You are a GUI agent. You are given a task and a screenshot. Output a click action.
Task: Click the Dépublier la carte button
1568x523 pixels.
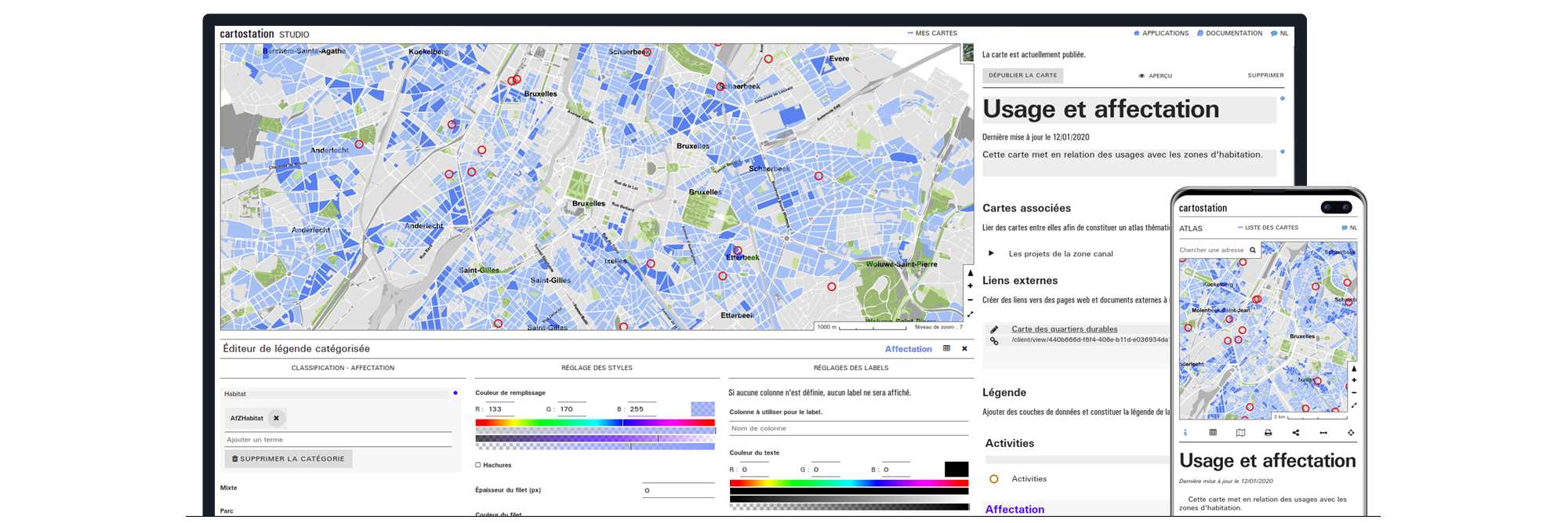point(1022,76)
